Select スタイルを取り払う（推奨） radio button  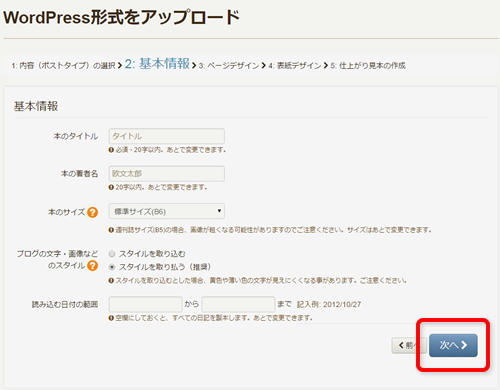[112, 267]
